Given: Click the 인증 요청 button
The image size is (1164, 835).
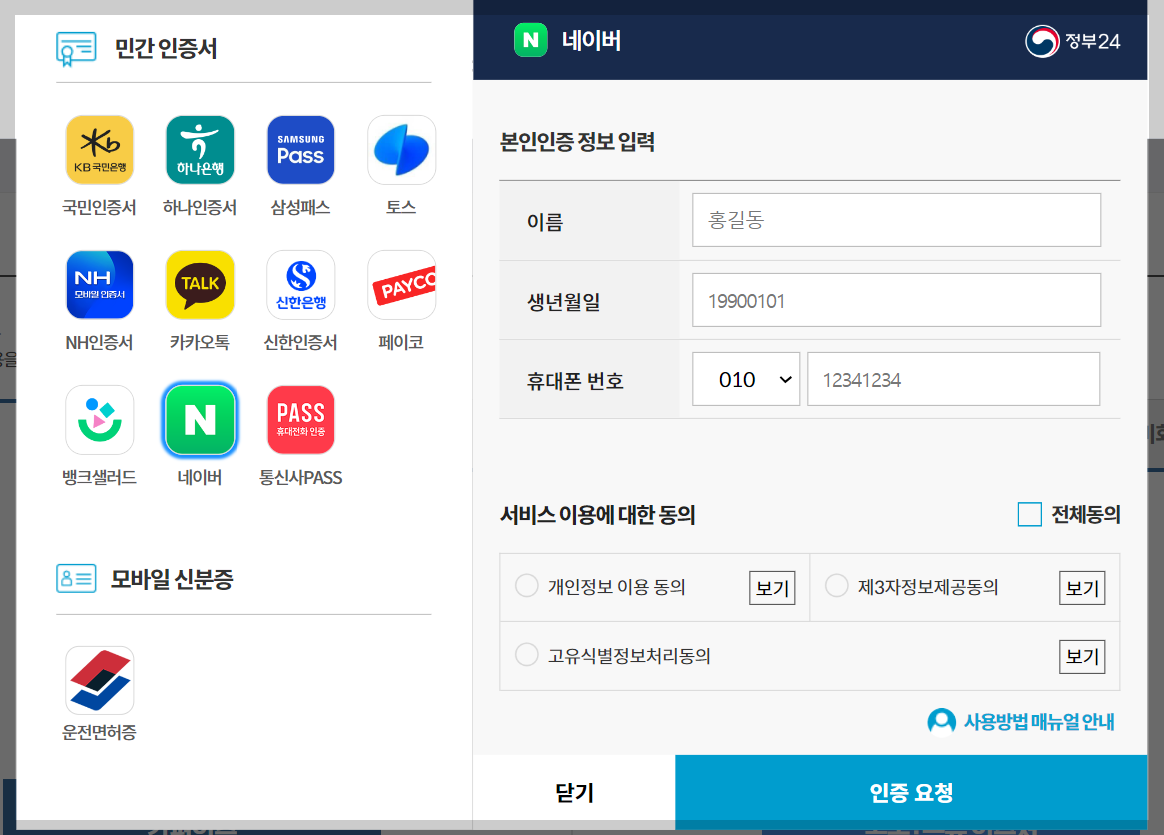Looking at the screenshot, I should pyautogui.click(x=912, y=792).
